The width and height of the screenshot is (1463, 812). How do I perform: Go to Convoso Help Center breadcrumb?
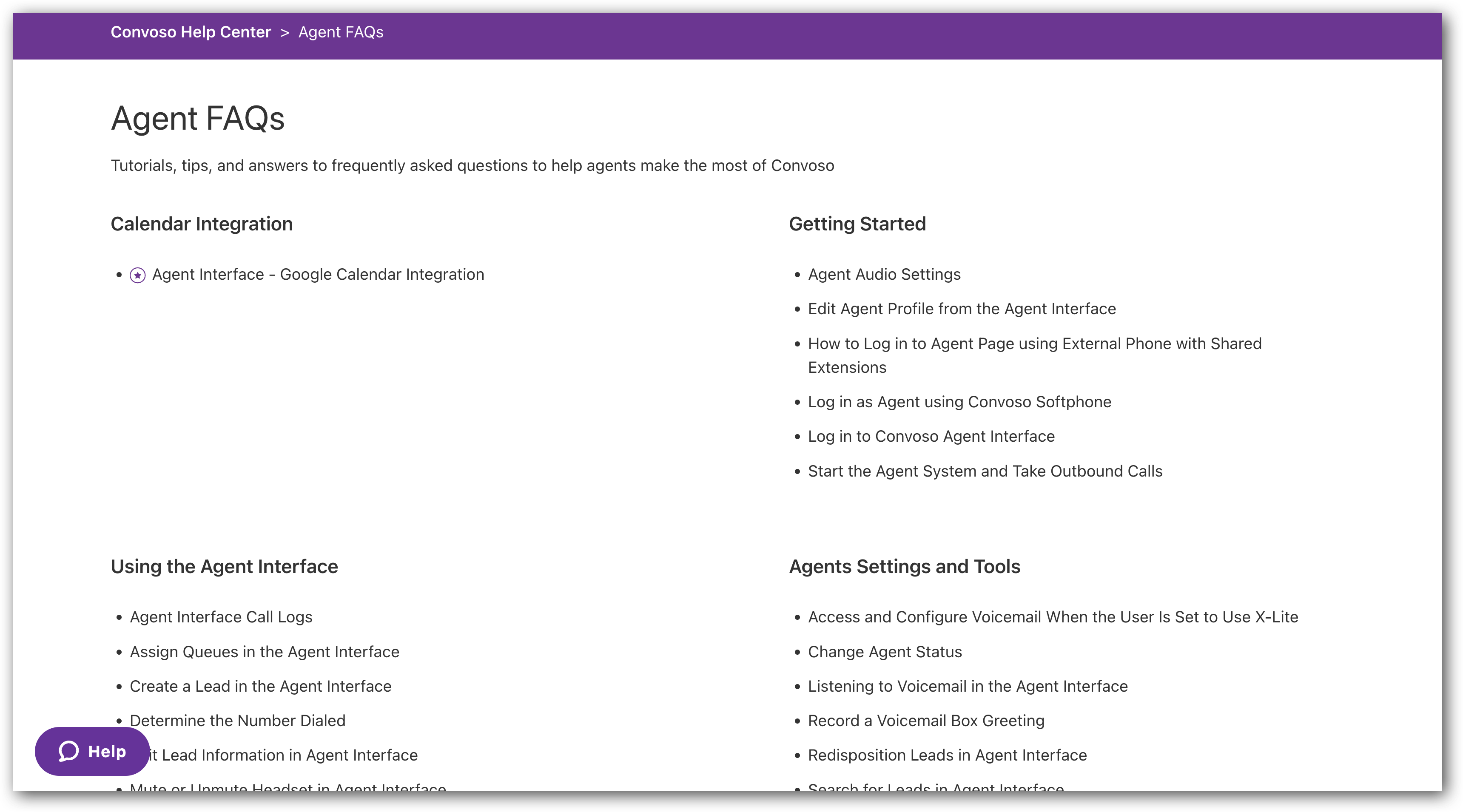pos(191,32)
